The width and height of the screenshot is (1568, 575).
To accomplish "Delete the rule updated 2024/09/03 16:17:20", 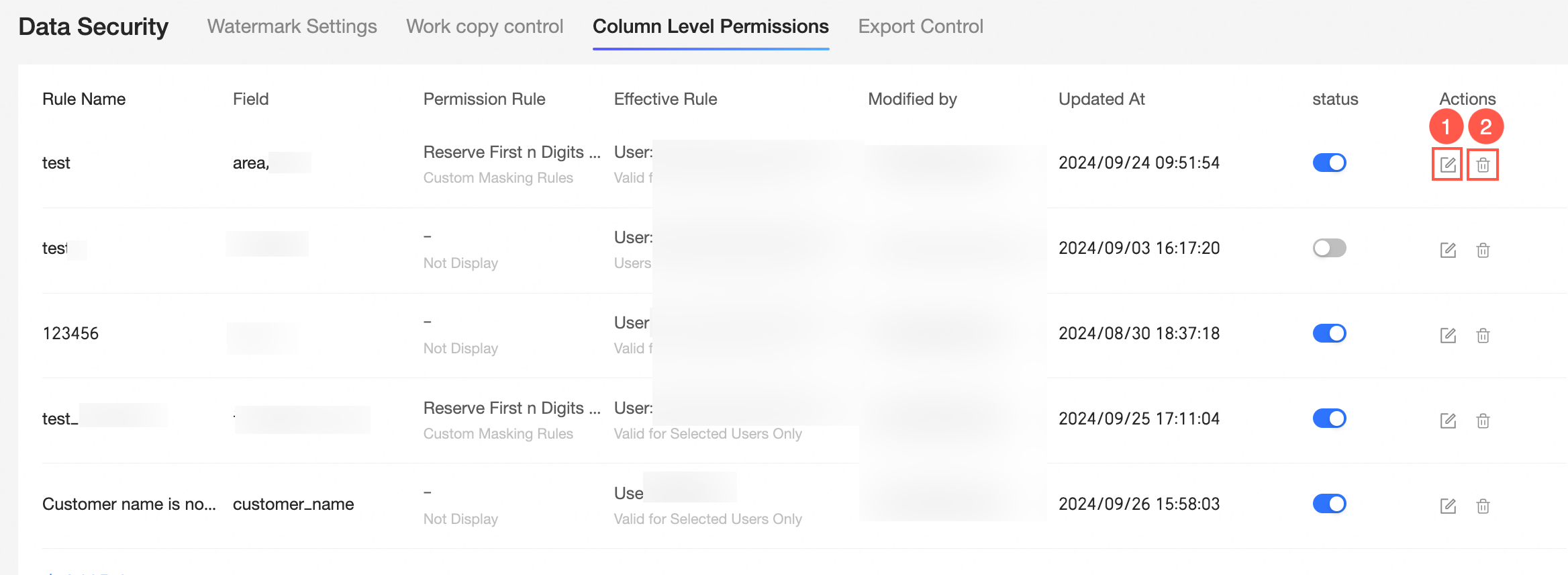I will (1483, 250).
